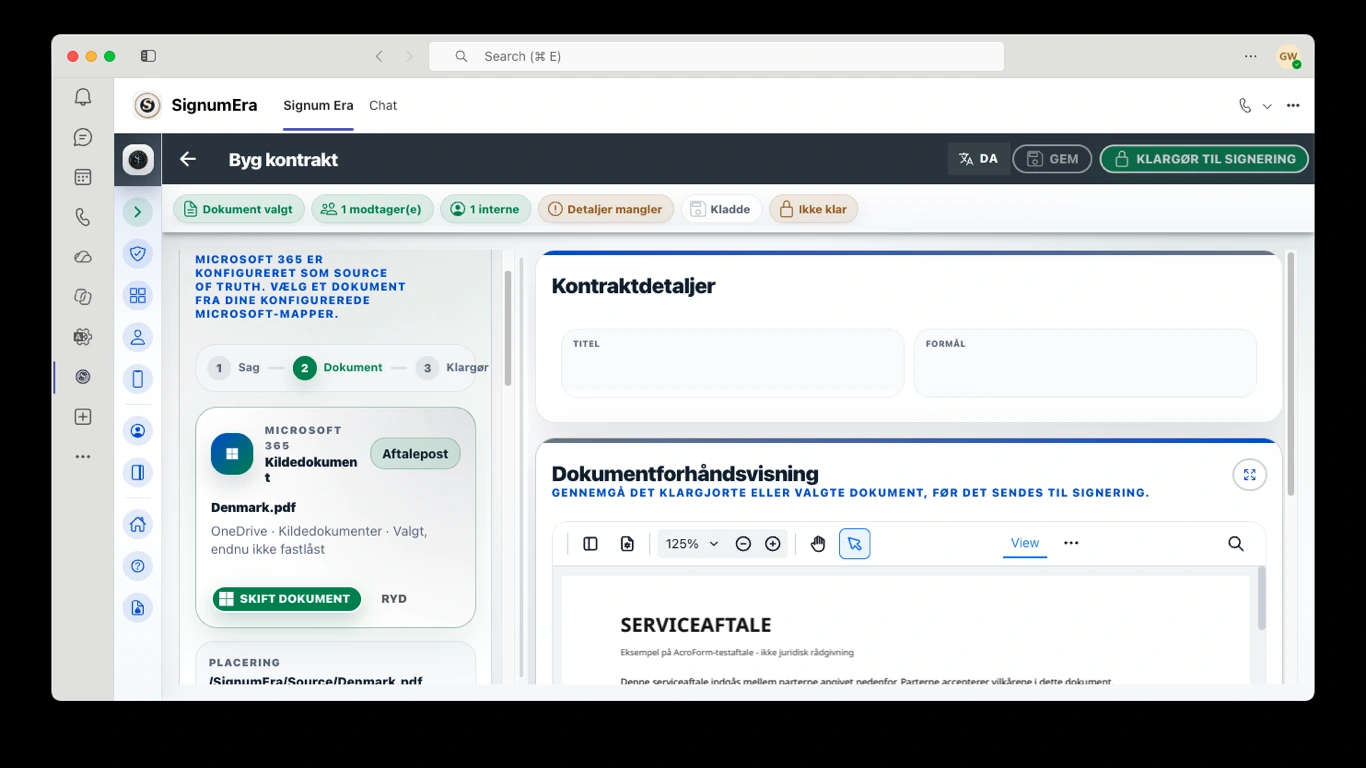Go to step 3 Klargør

click(453, 368)
